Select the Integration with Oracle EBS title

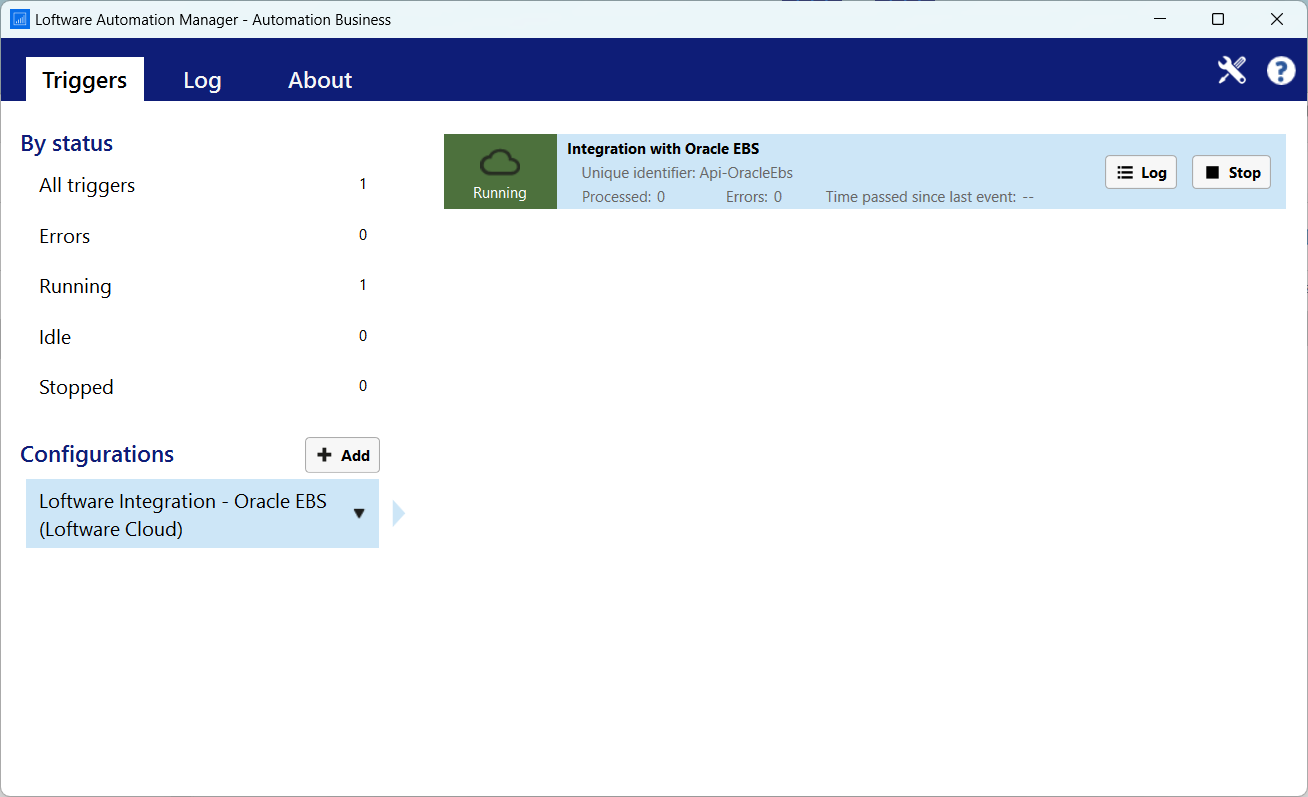click(x=663, y=149)
